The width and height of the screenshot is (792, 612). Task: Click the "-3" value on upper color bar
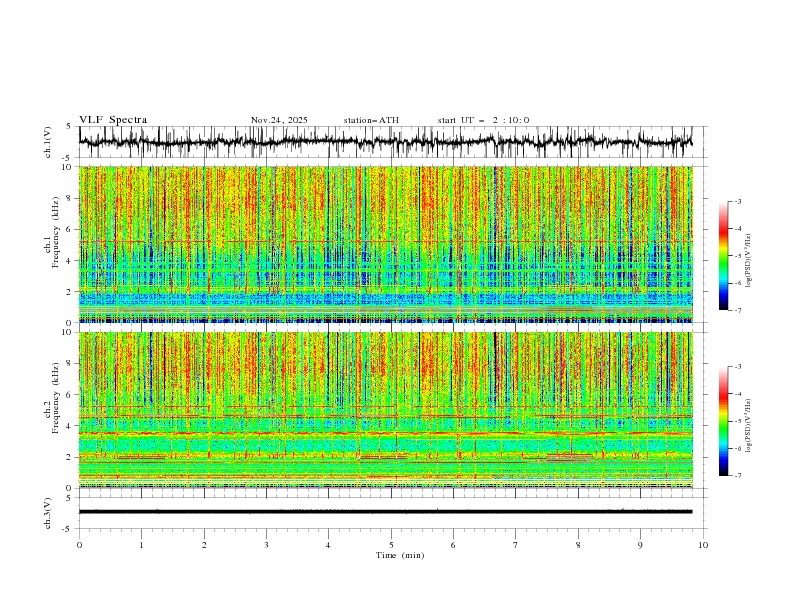coord(738,201)
